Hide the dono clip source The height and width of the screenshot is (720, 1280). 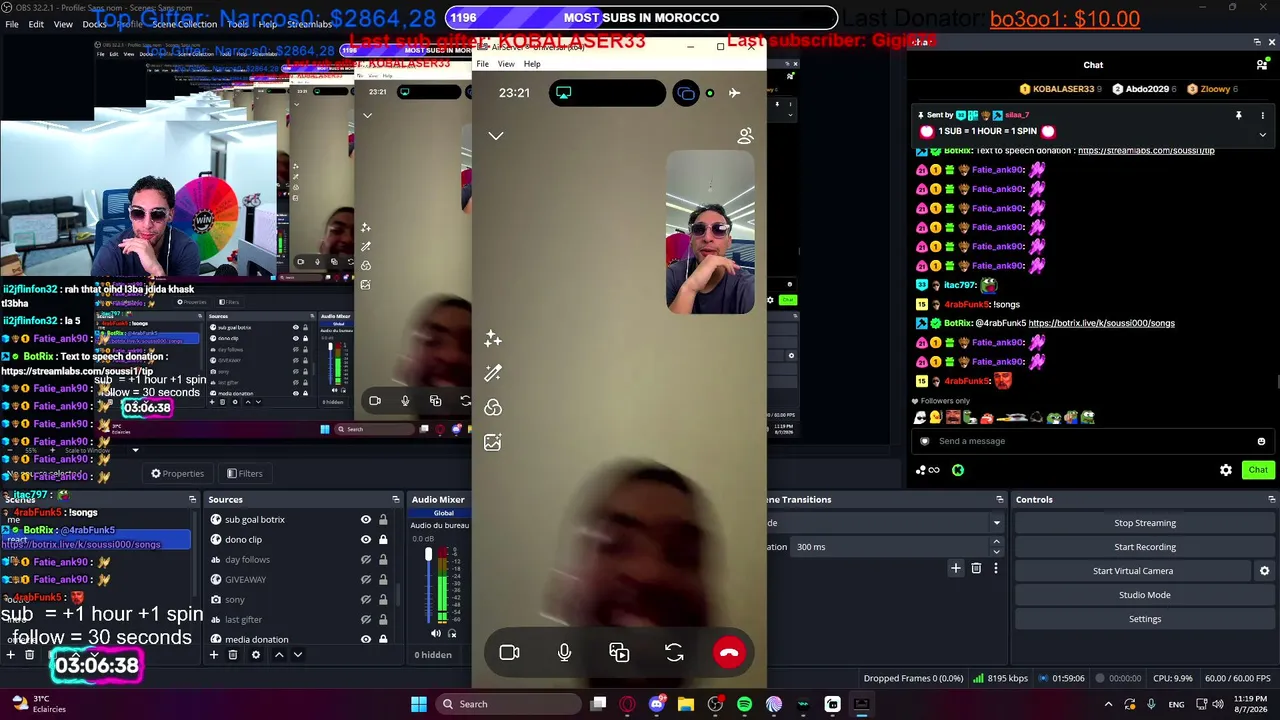click(366, 540)
